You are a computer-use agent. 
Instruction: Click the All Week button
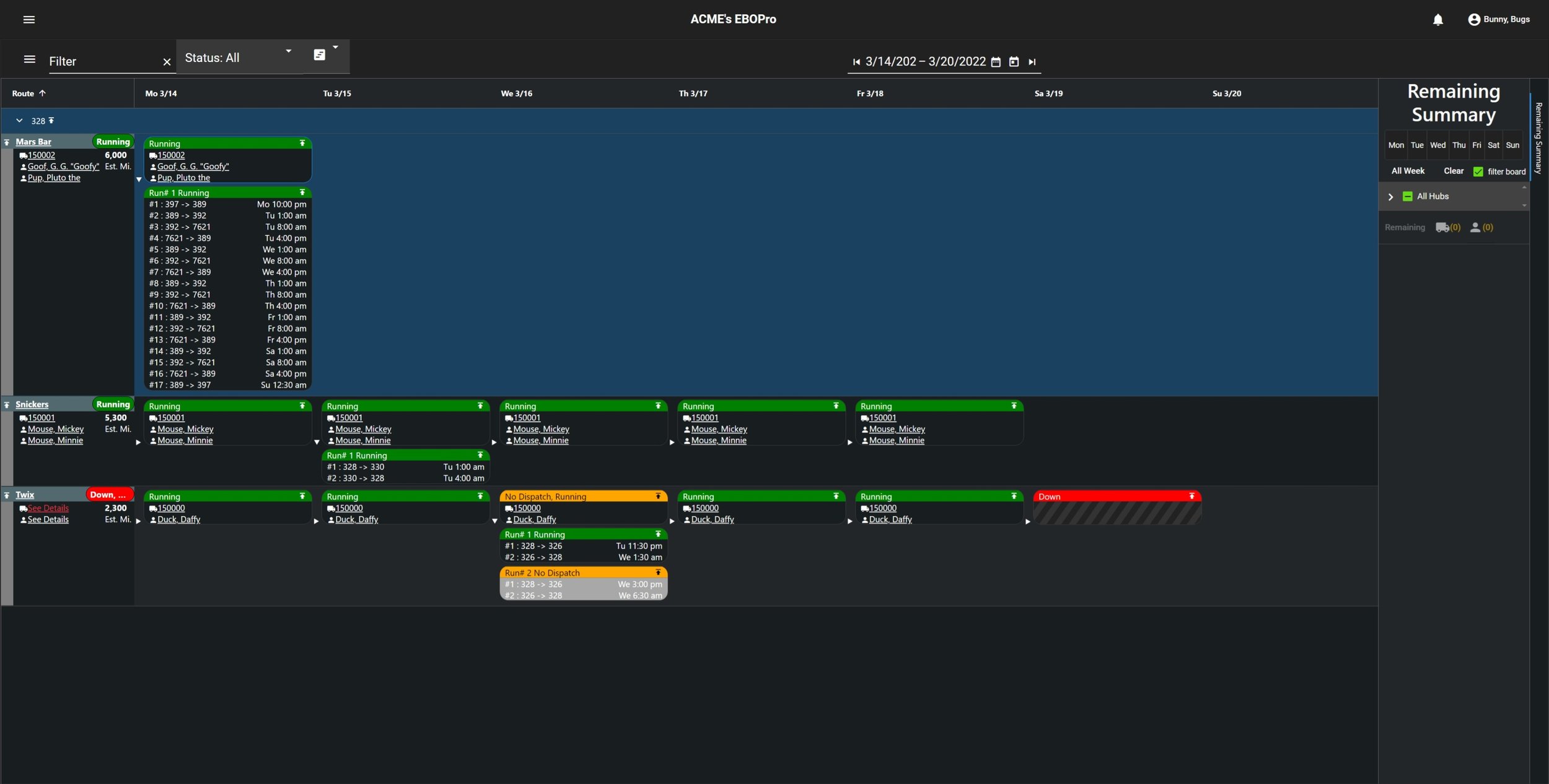click(x=1408, y=171)
